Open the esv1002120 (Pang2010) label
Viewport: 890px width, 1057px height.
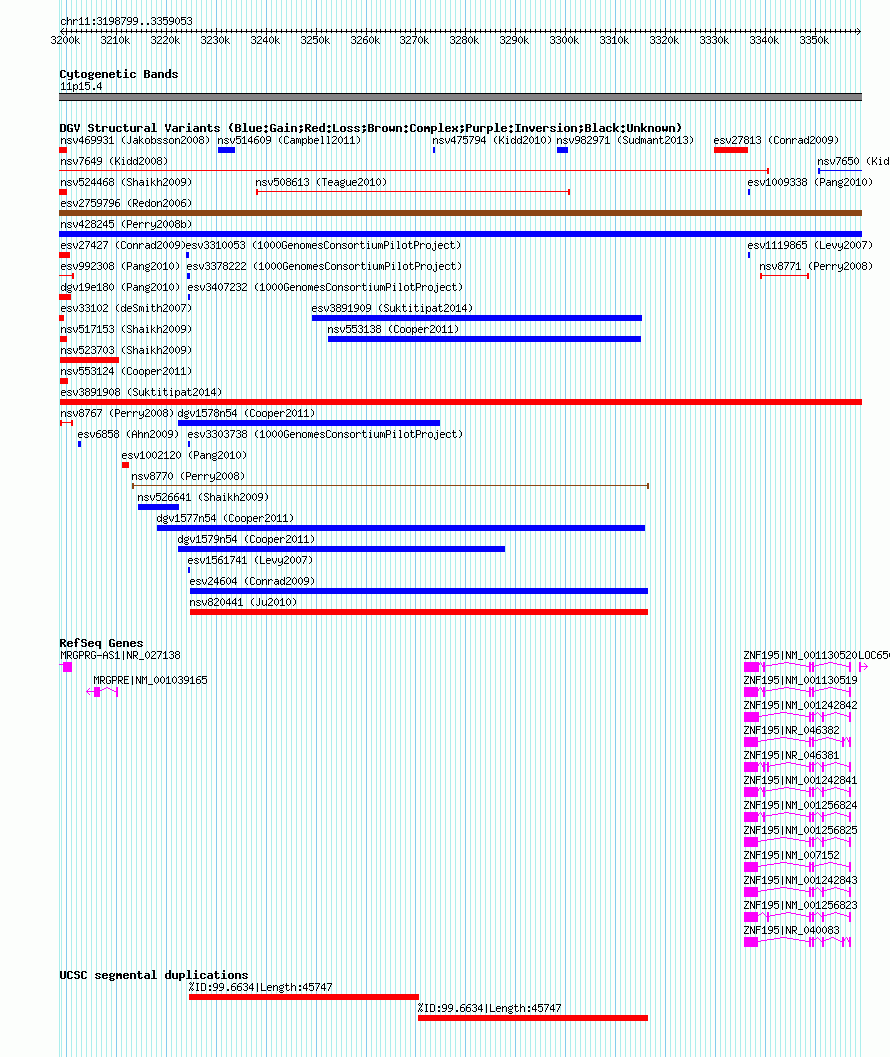pyautogui.click(x=184, y=455)
